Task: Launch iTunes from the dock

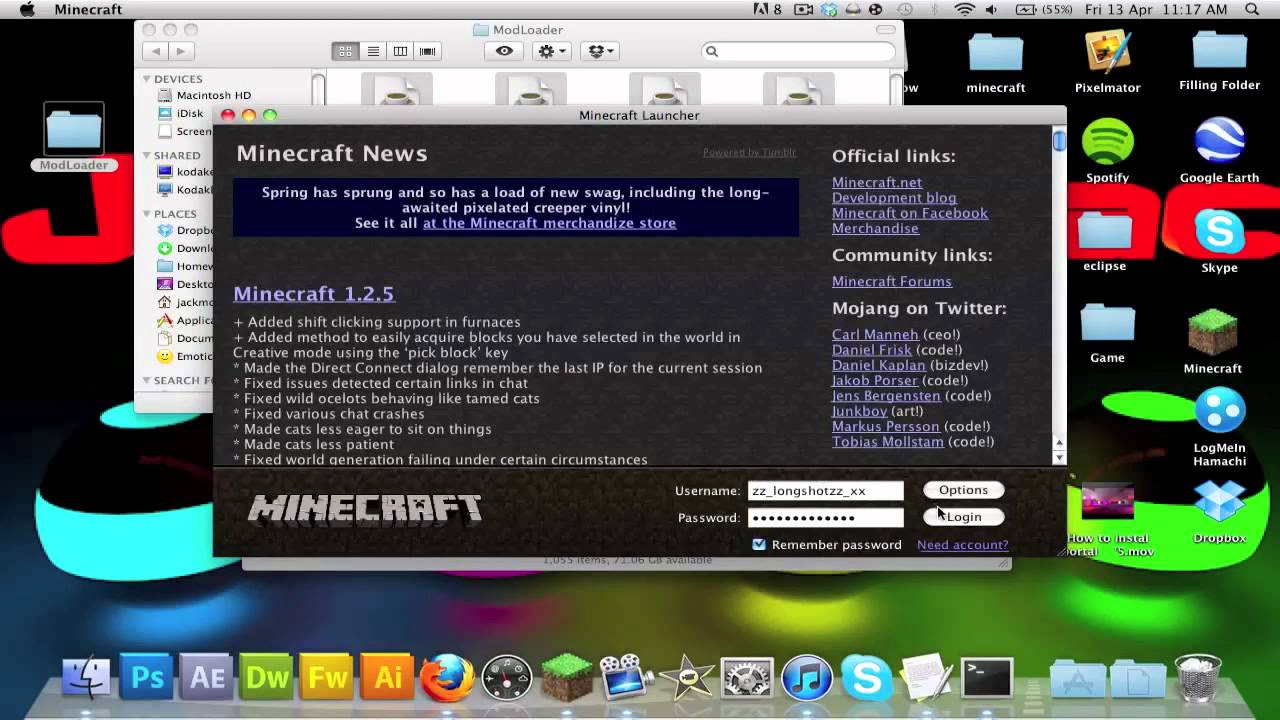Action: tap(807, 677)
